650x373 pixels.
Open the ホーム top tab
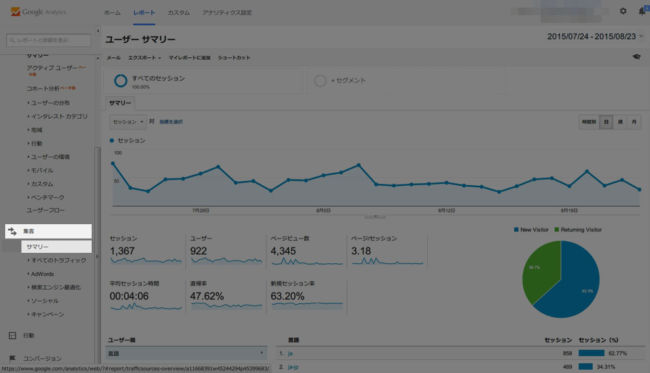112,12
